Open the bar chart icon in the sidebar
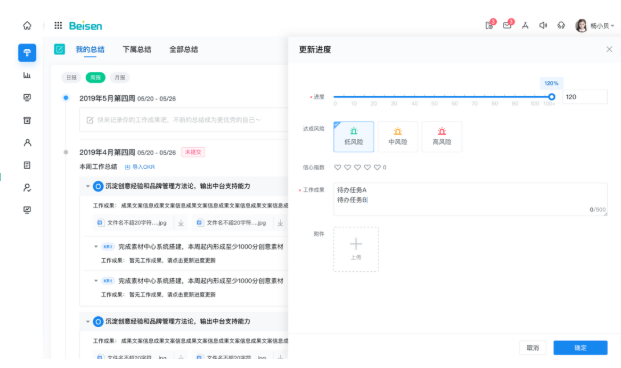This screenshot has height=368, width=621. 27,75
